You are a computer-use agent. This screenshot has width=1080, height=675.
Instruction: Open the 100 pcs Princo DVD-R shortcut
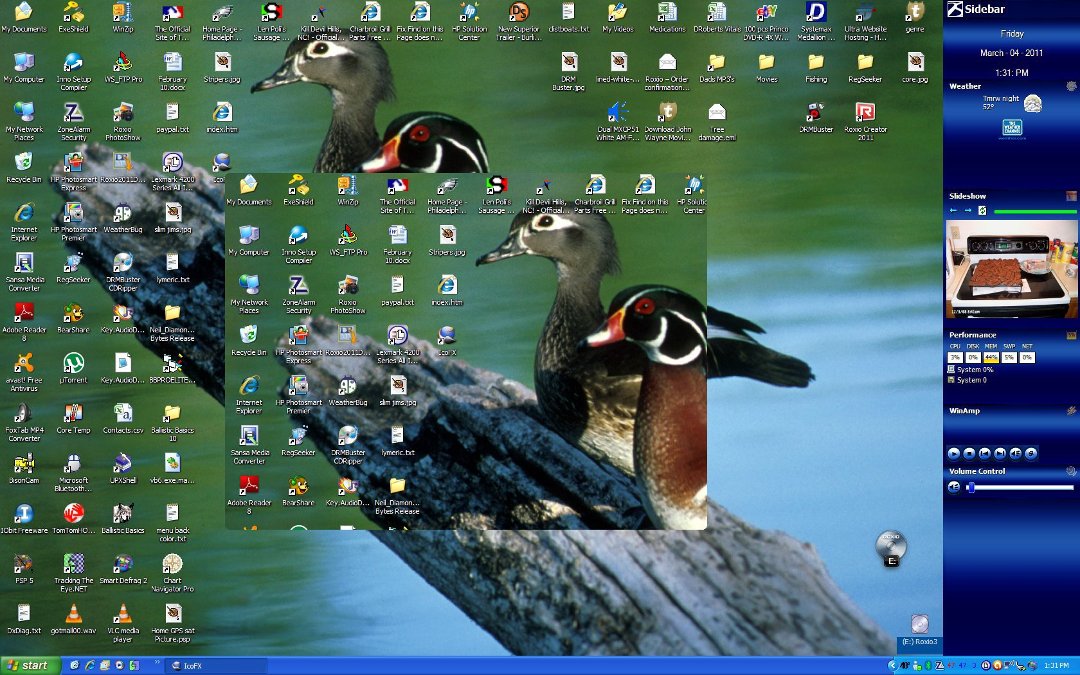767,12
